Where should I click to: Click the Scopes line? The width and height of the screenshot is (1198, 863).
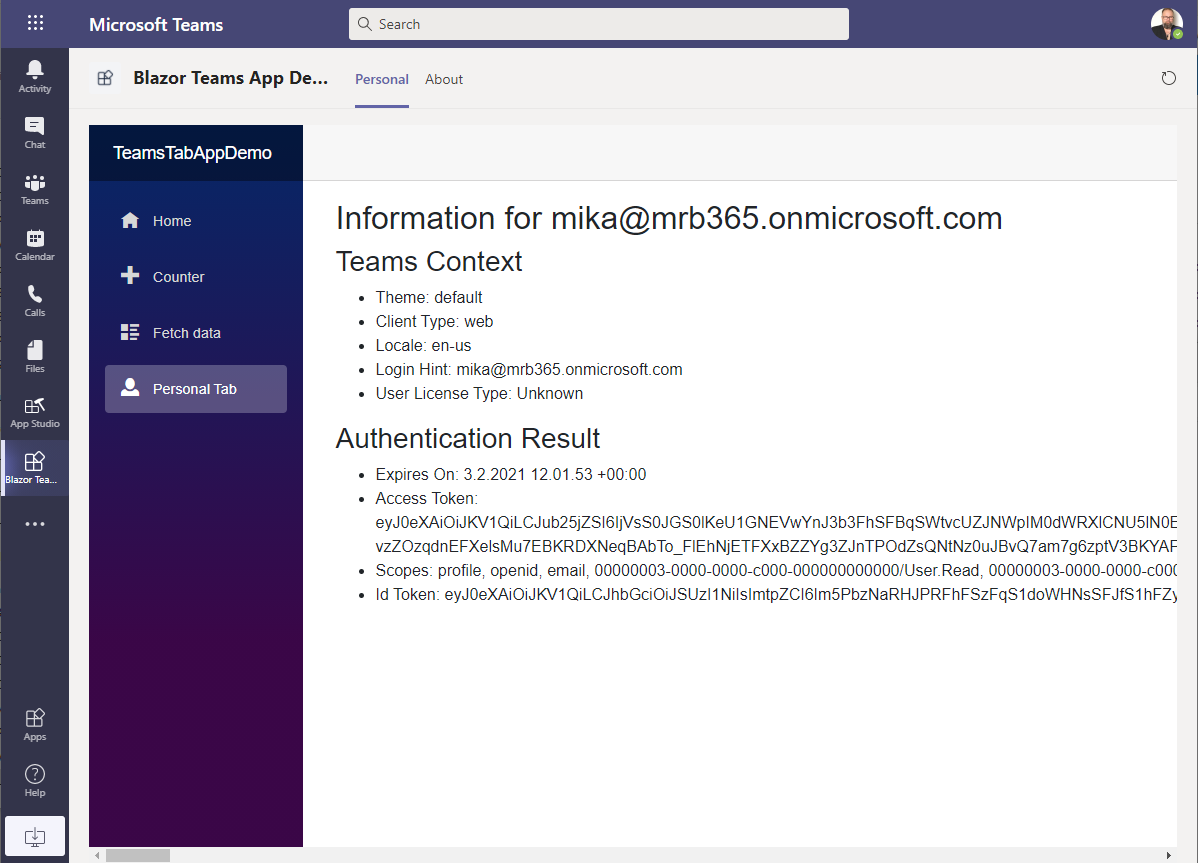pyautogui.click(x=775, y=570)
